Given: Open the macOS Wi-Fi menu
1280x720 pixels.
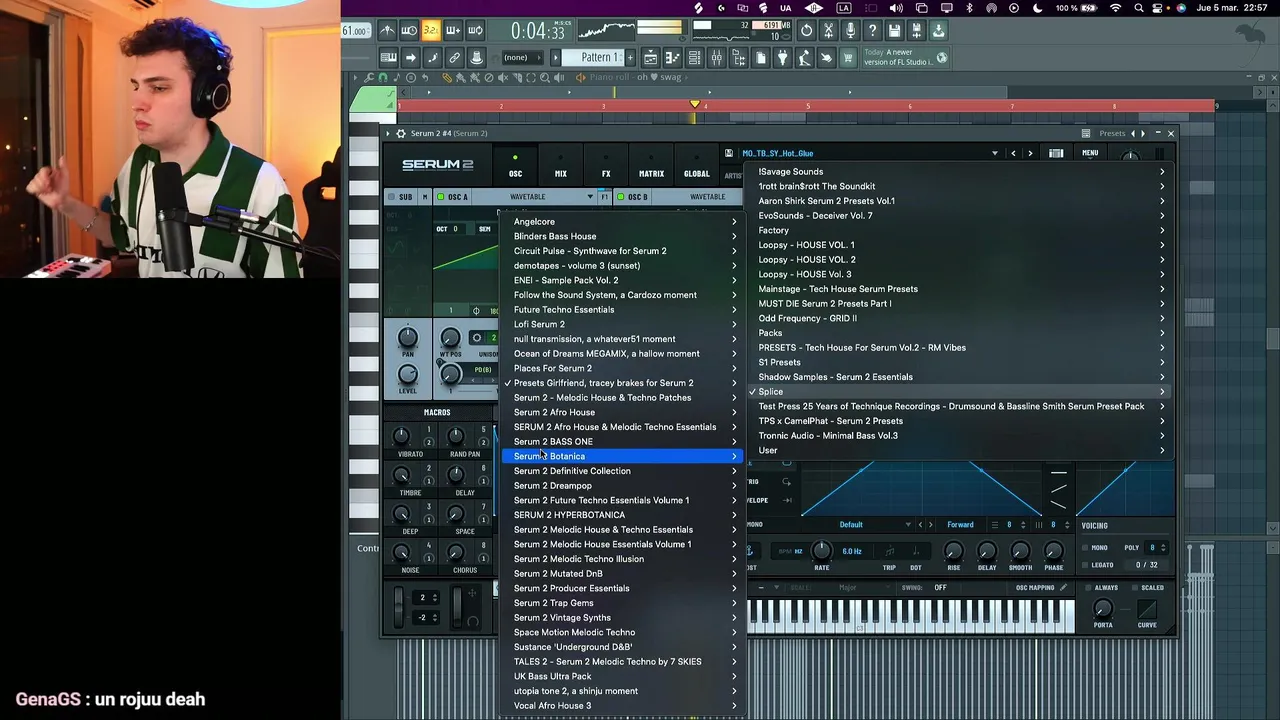Looking at the screenshot, I should click(x=1116, y=8).
